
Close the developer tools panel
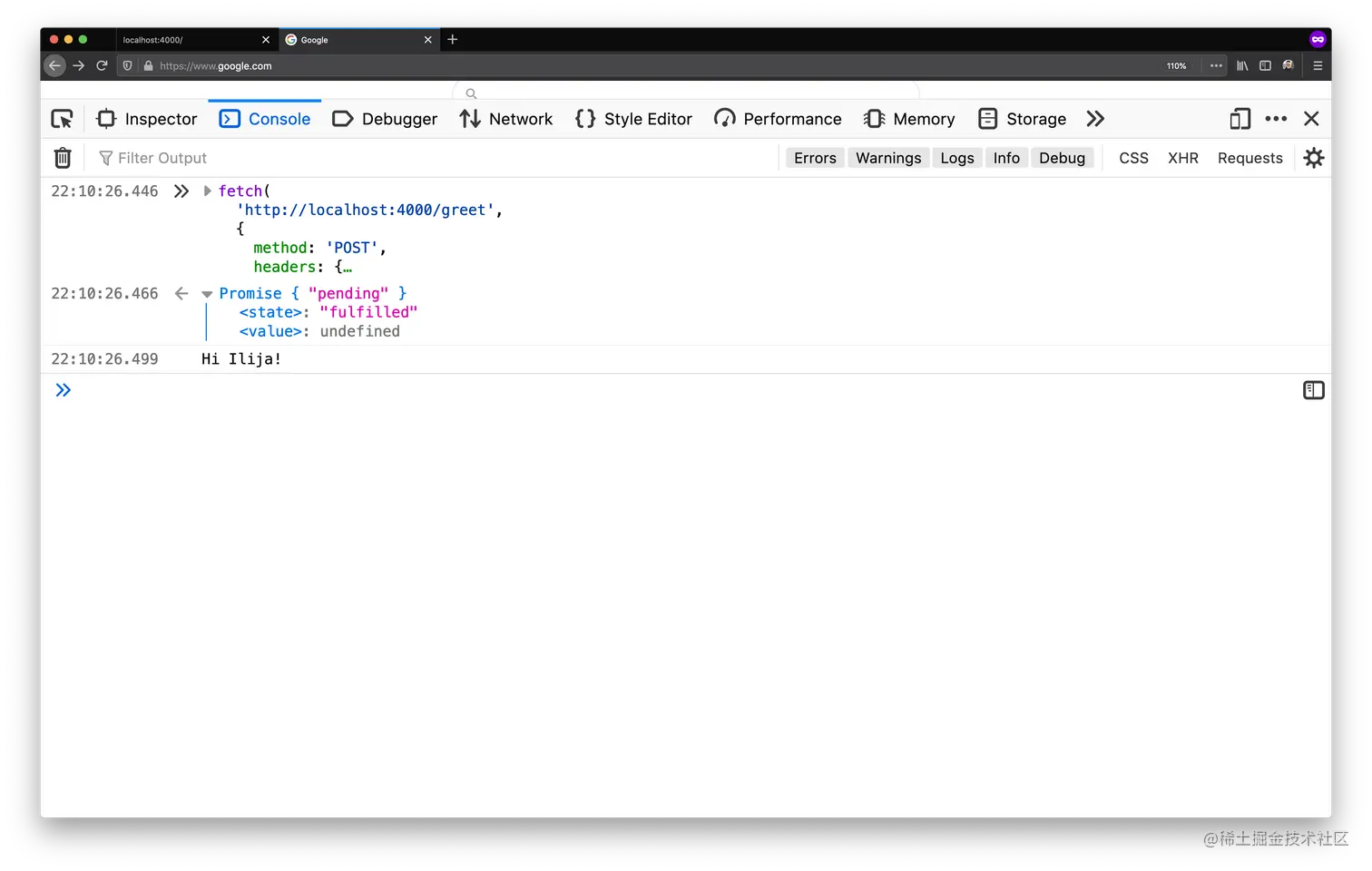tap(1311, 119)
